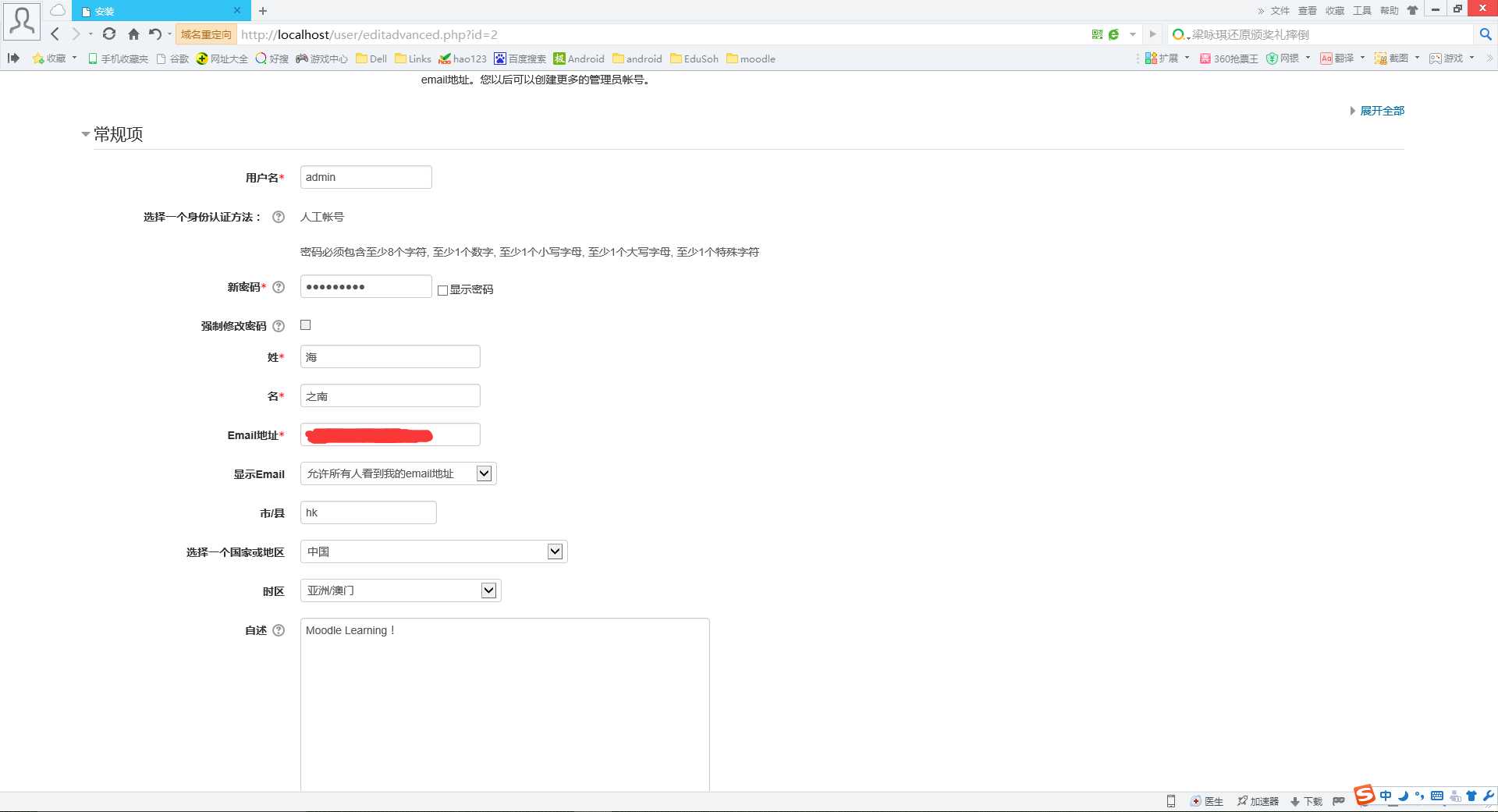1498x812 pixels.
Task: Close the 安装 tab
Action: point(237,11)
